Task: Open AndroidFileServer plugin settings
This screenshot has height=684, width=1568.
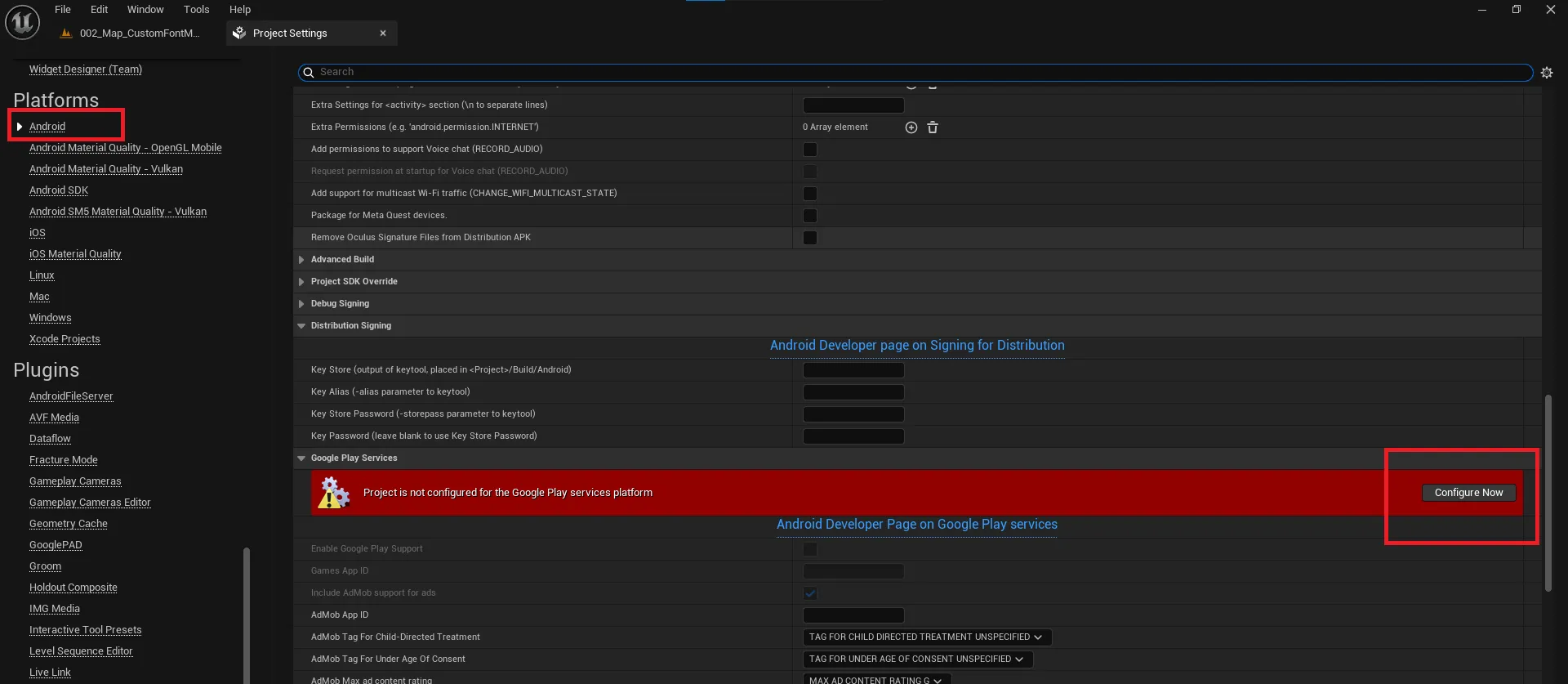Action: (x=71, y=396)
